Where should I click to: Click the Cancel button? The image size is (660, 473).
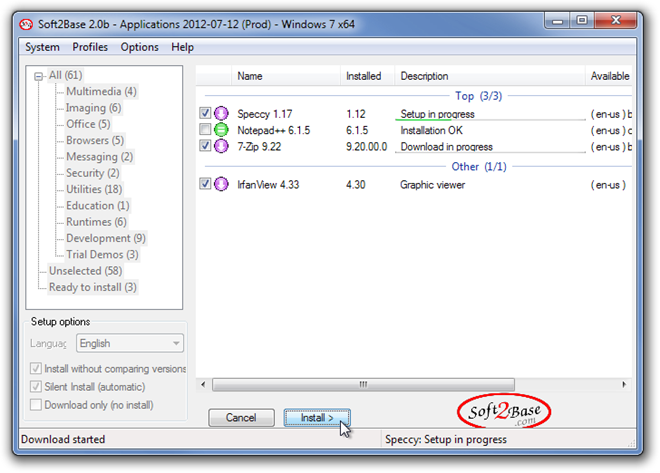tap(241, 418)
